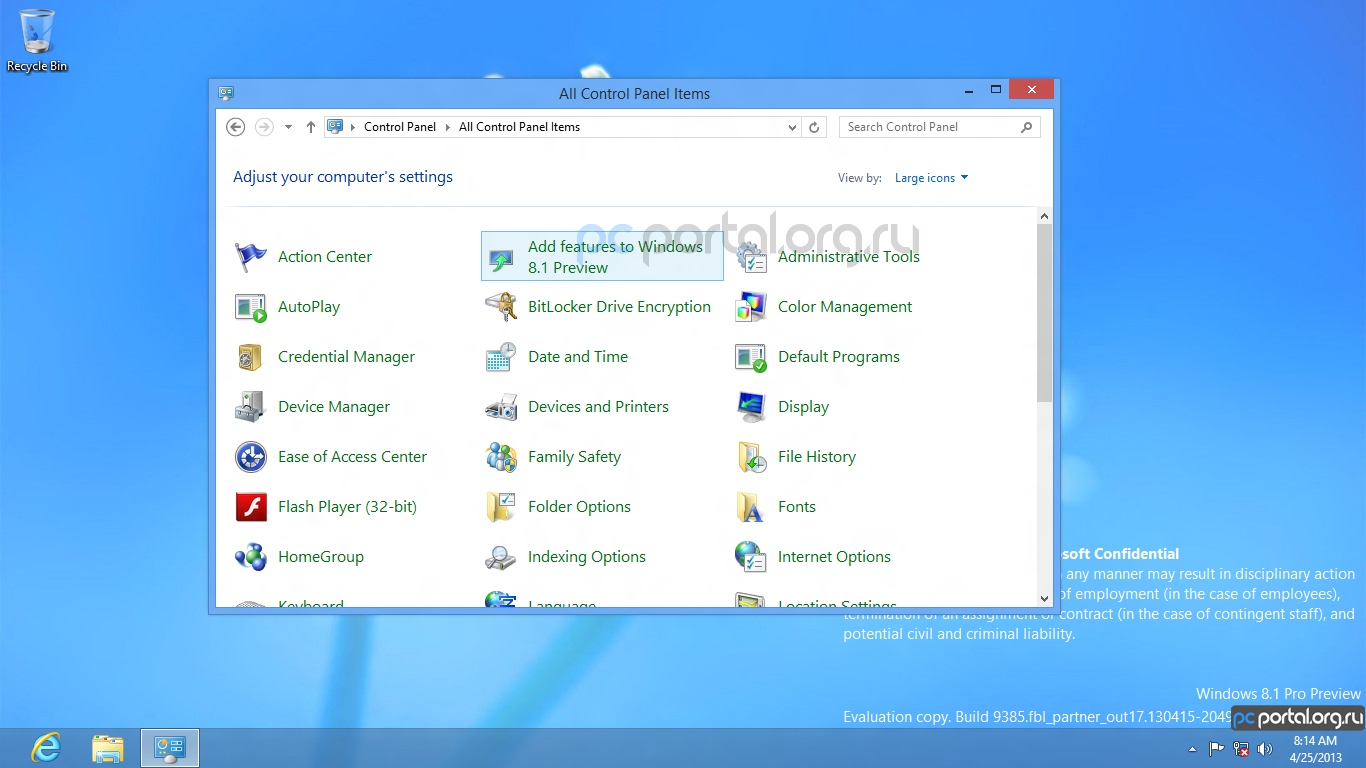Screen dimensions: 1366x768
Task: Click the Back navigation button
Action: pyautogui.click(x=235, y=127)
